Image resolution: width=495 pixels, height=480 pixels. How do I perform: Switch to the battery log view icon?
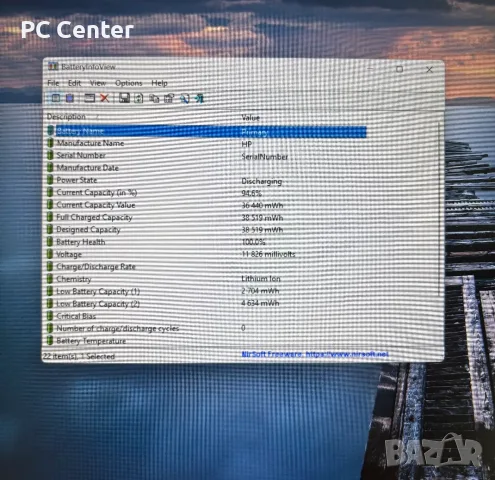click(70, 98)
